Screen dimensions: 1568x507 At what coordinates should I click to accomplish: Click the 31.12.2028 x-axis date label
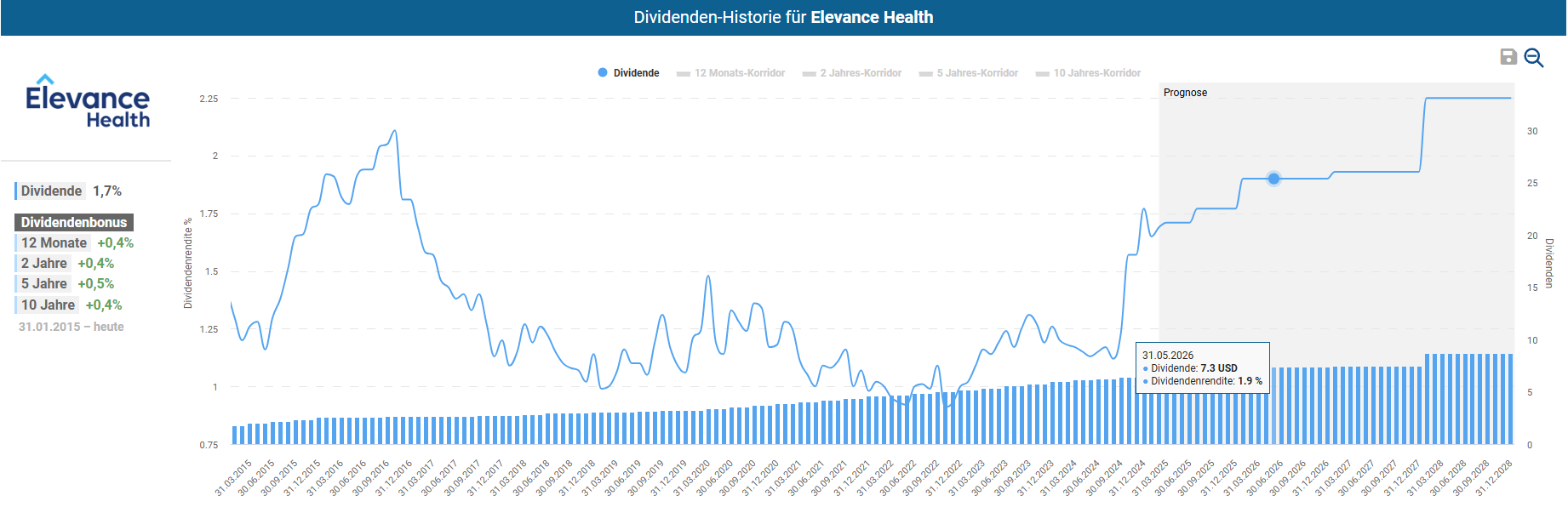(x=1493, y=478)
